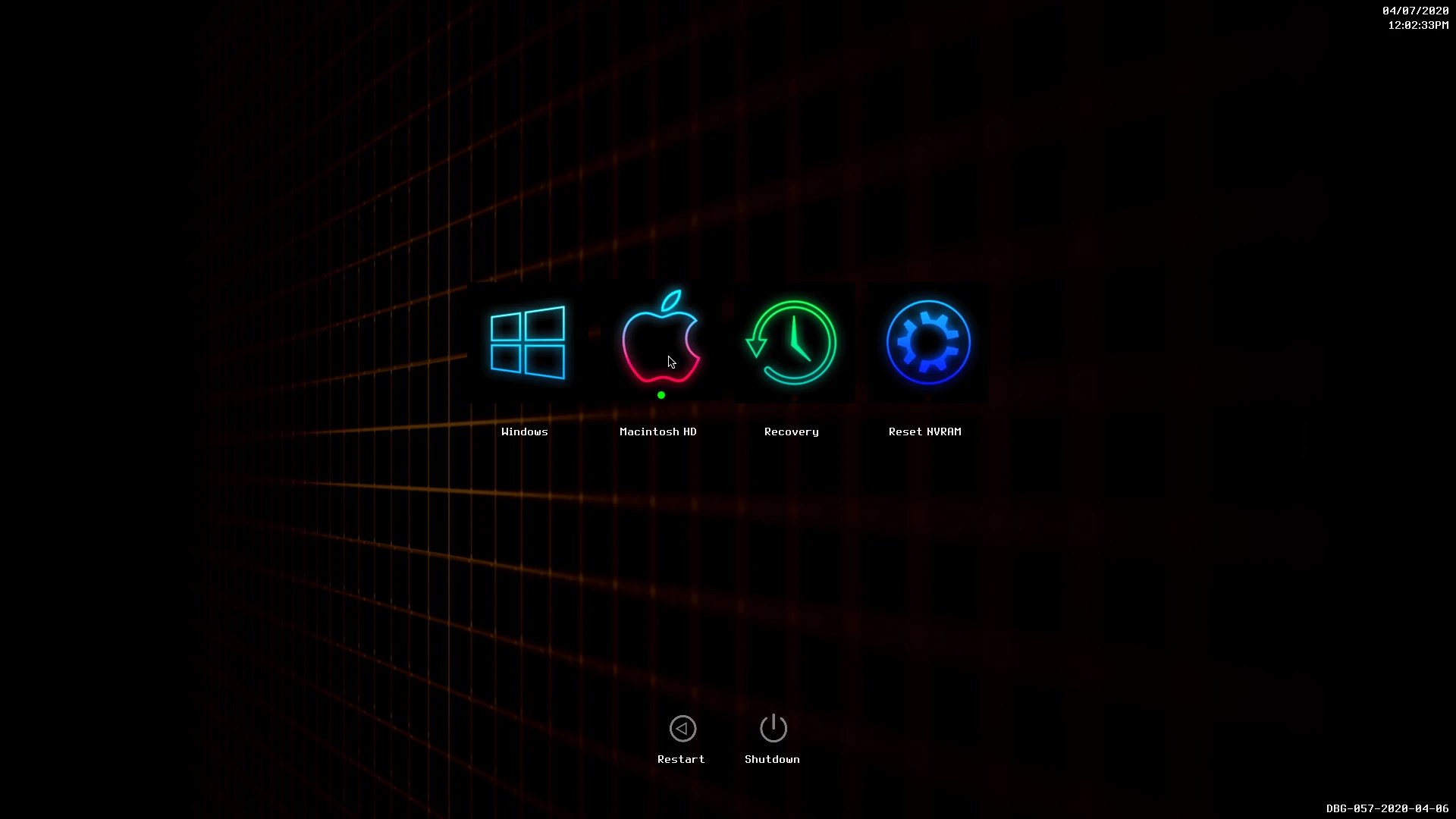Click the date 04/07/2020 text
Viewport: 1456px width, 819px height.
[x=1415, y=11]
